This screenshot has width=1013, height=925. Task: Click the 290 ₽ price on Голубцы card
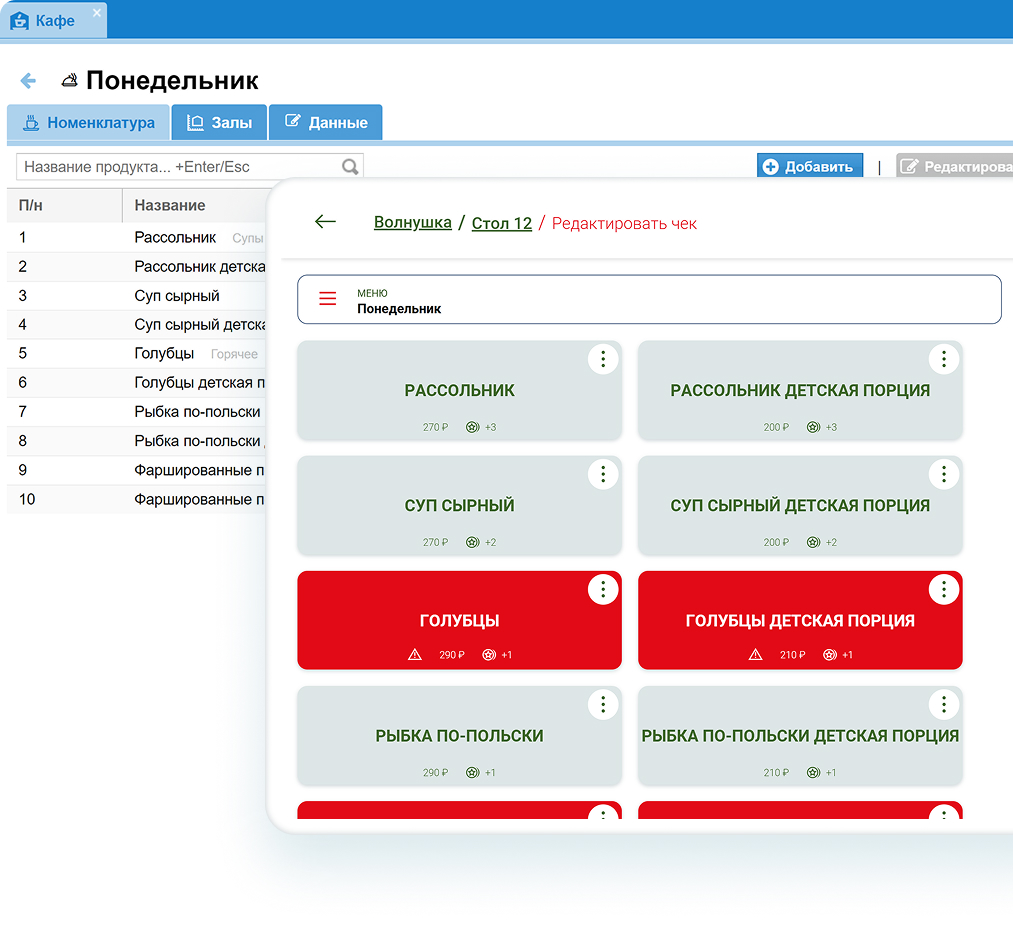(x=452, y=654)
